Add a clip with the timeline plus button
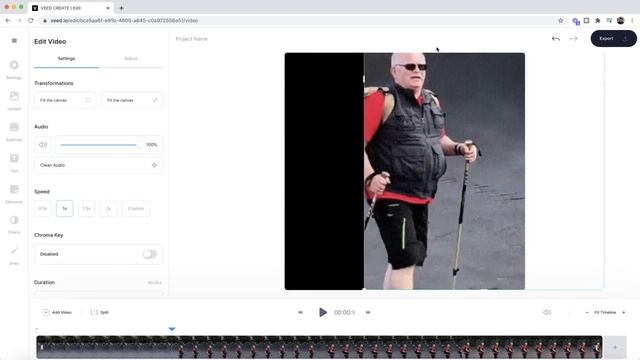The width and height of the screenshot is (640, 360). pos(615,347)
